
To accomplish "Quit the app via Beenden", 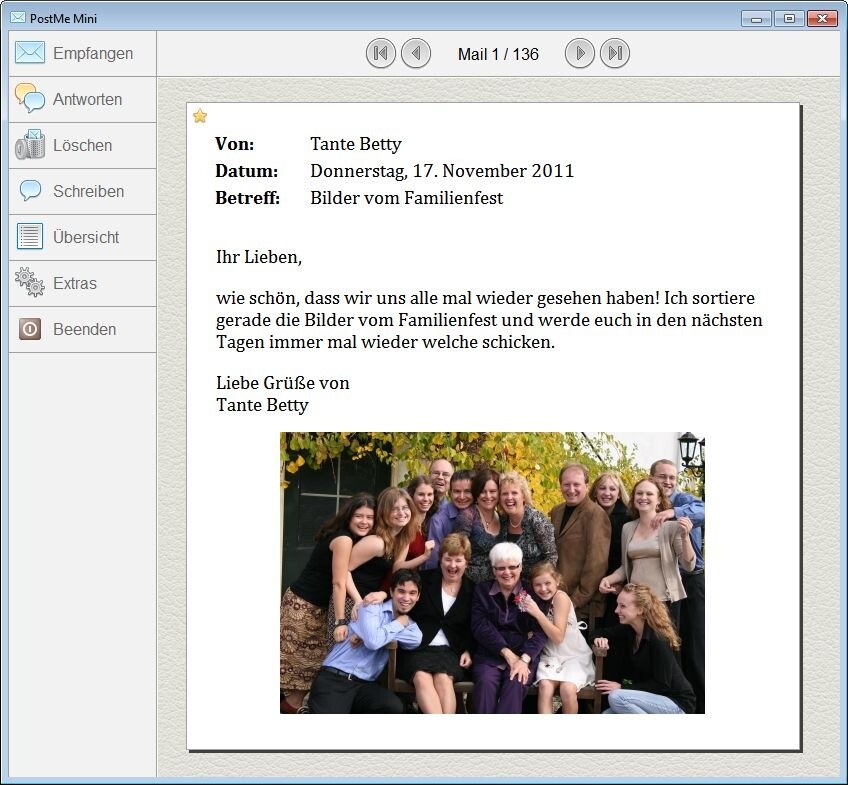I will point(82,330).
